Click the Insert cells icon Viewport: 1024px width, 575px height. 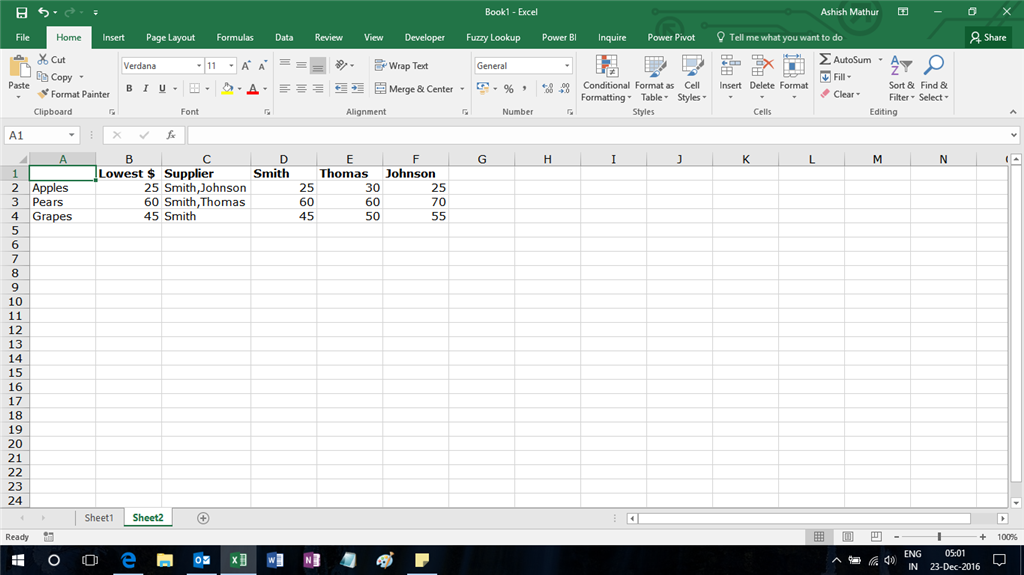coord(730,67)
